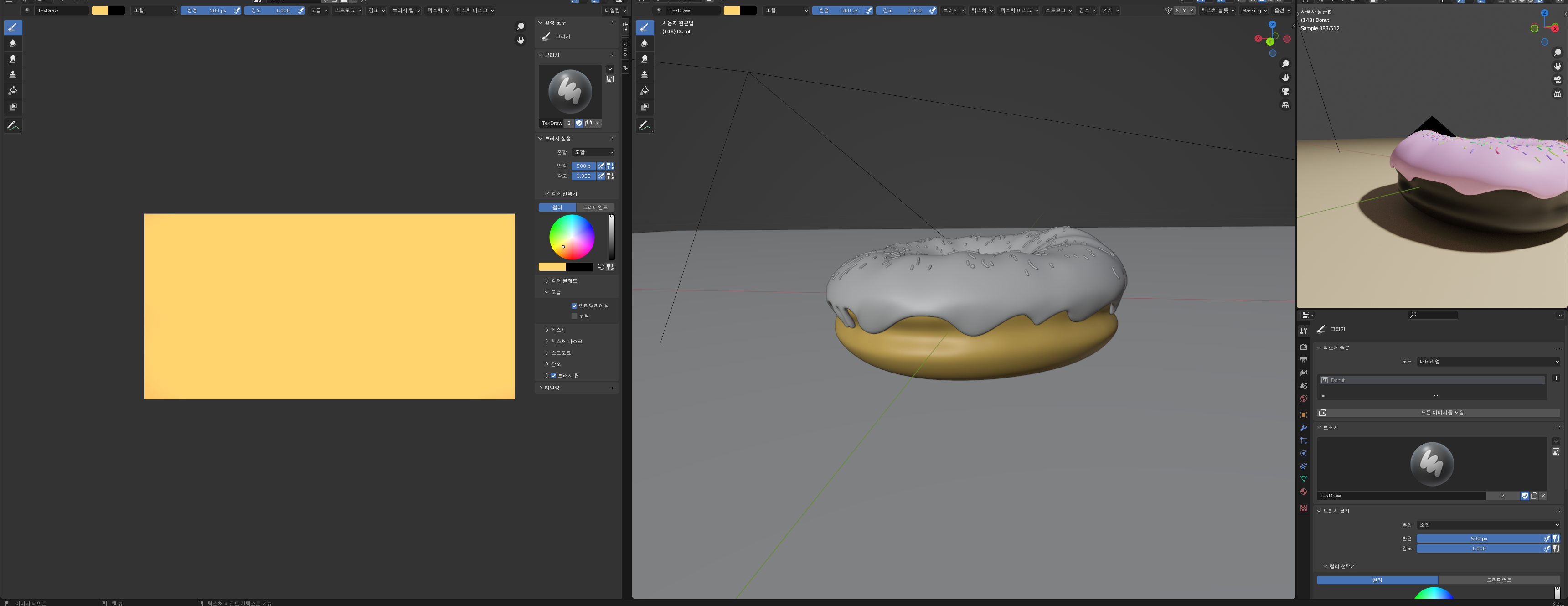
Task: Click the yellow primary color swatch below the color wheel
Action: point(552,267)
